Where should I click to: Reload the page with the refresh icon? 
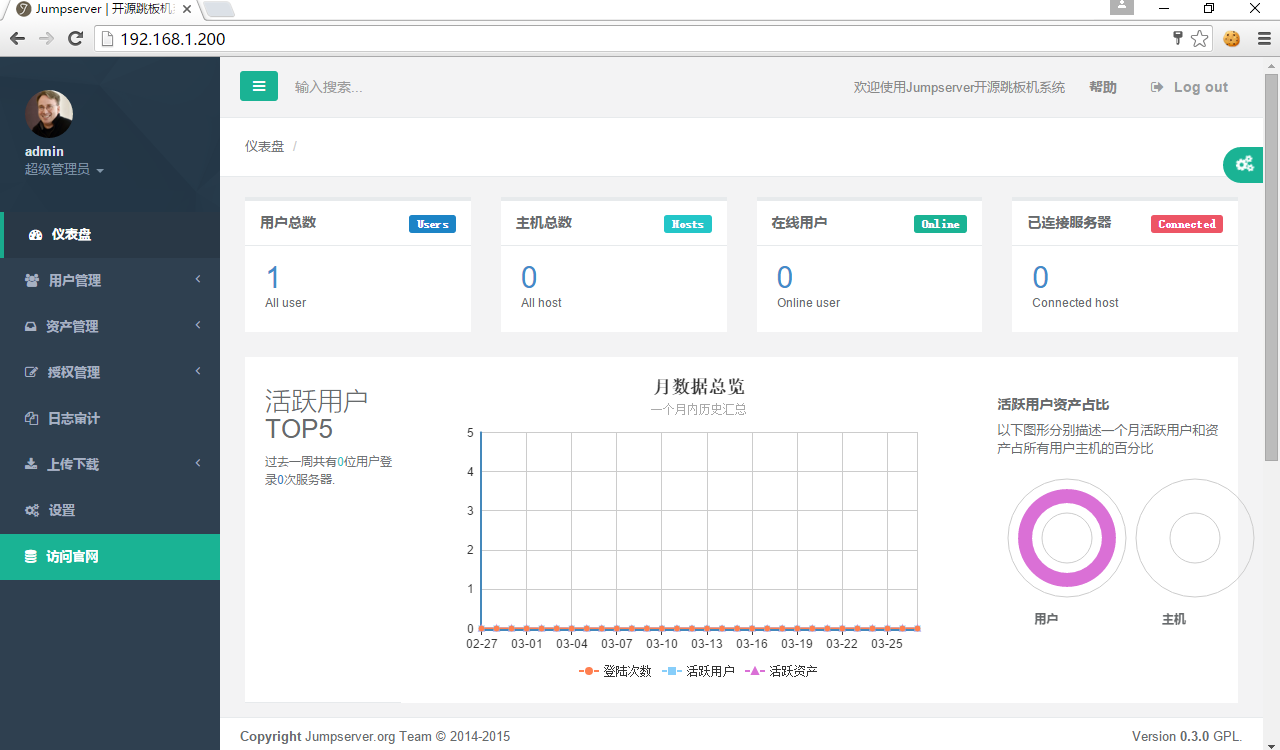pyautogui.click(x=75, y=39)
